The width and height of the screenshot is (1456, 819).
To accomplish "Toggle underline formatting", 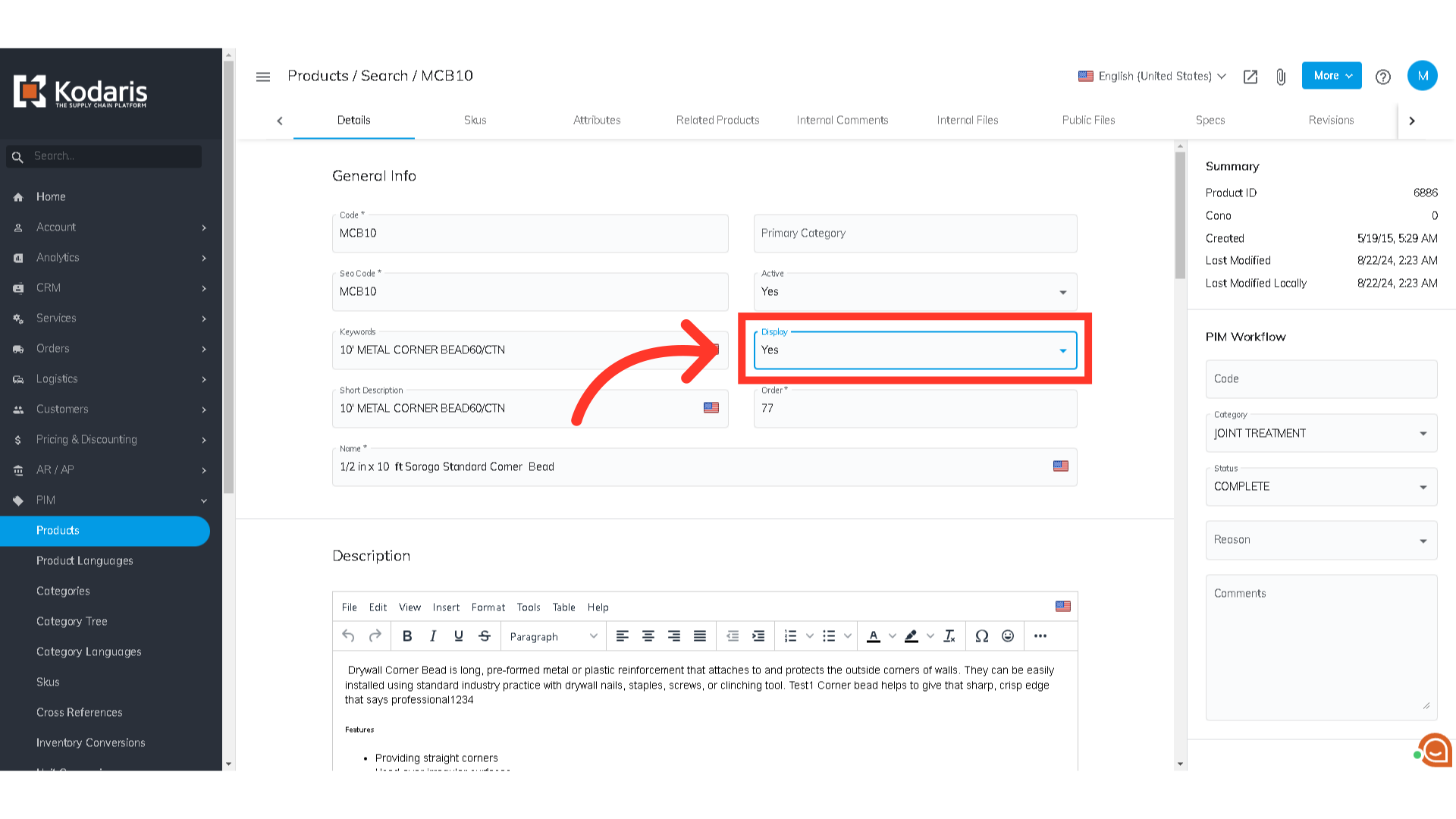I will [459, 636].
